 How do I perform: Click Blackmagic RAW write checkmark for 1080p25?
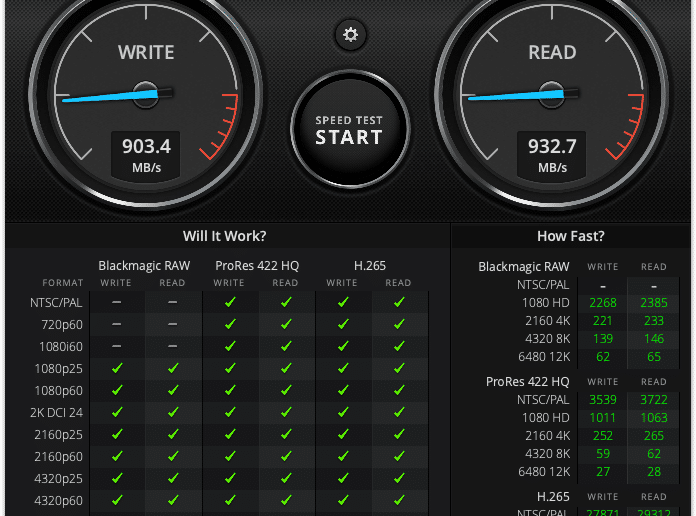coord(117,368)
